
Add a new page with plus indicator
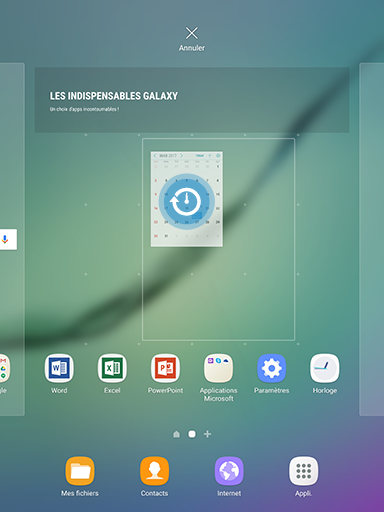(x=207, y=434)
